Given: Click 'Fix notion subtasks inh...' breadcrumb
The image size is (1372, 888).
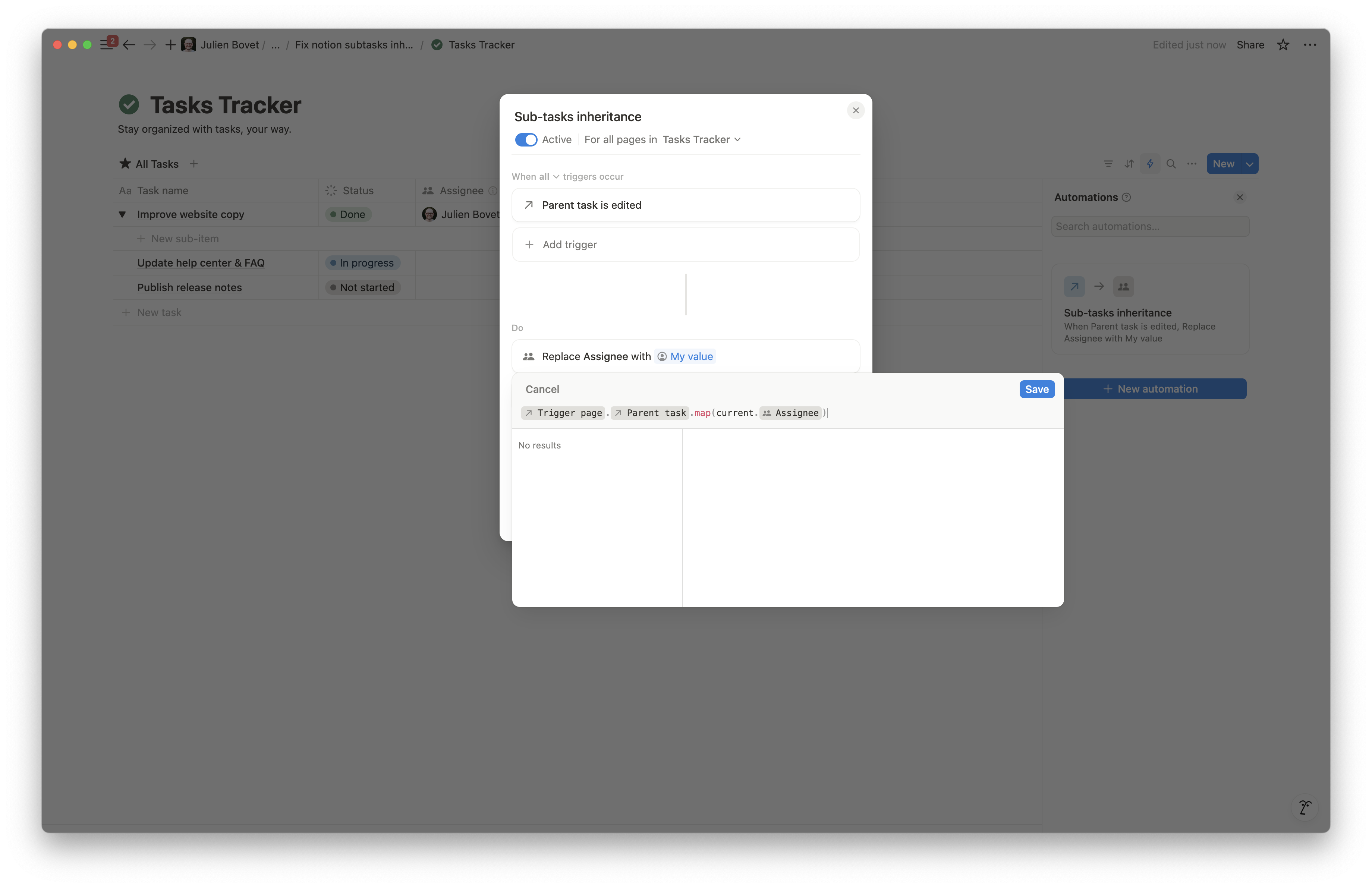Looking at the screenshot, I should [354, 45].
